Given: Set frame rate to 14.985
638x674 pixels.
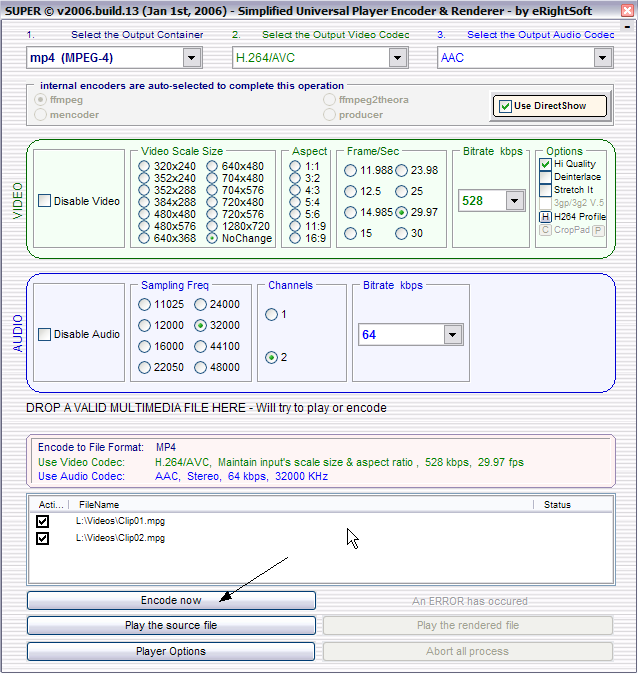Looking at the screenshot, I should pyautogui.click(x=350, y=212).
